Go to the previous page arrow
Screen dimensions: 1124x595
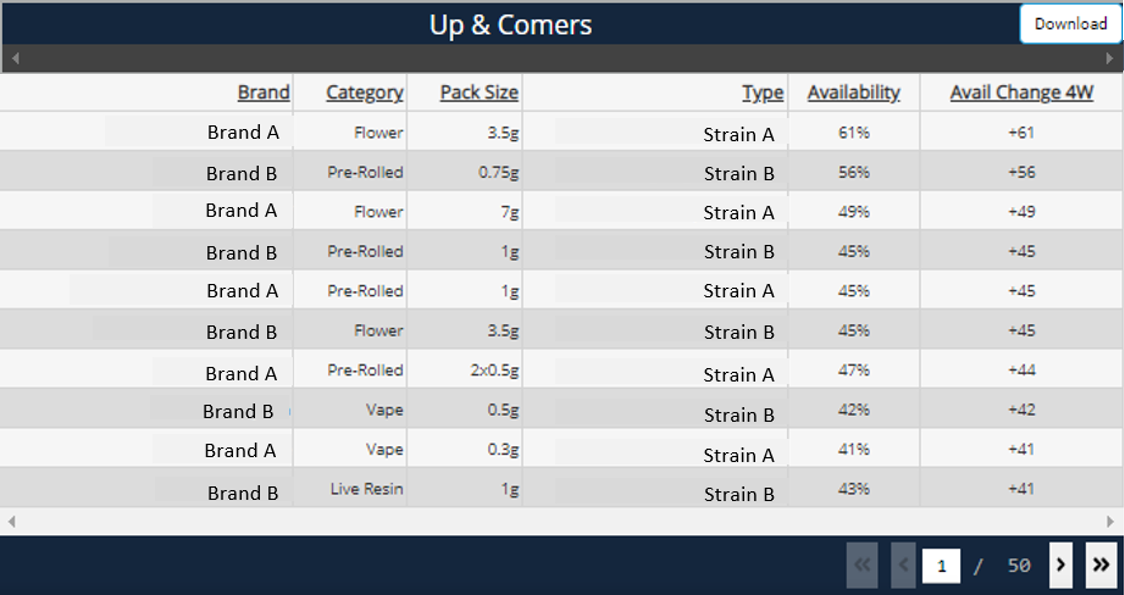(x=903, y=566)
